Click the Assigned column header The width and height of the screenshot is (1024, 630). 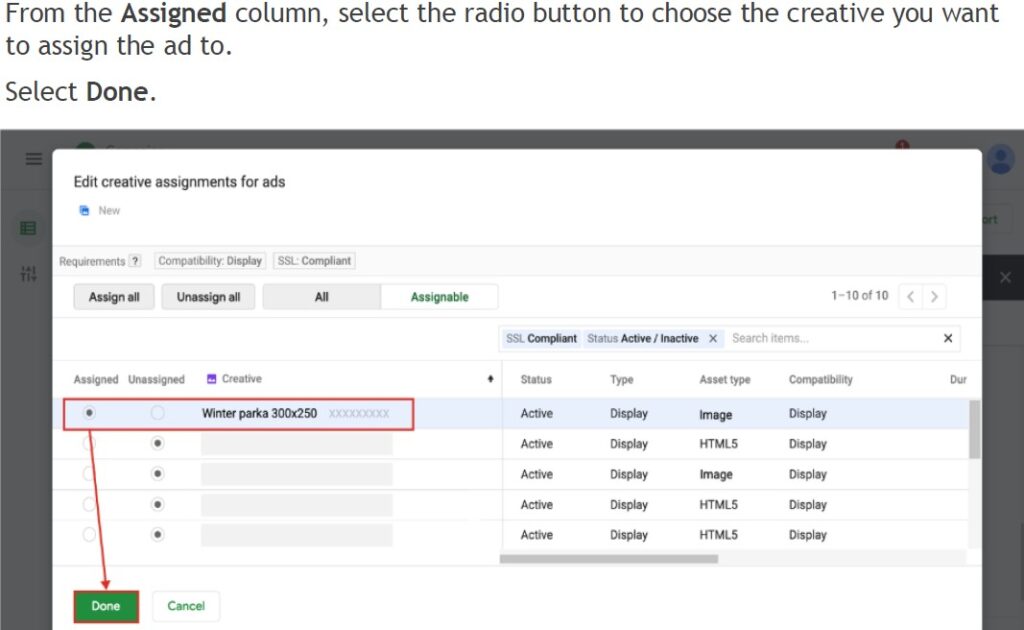click(96, 379)
